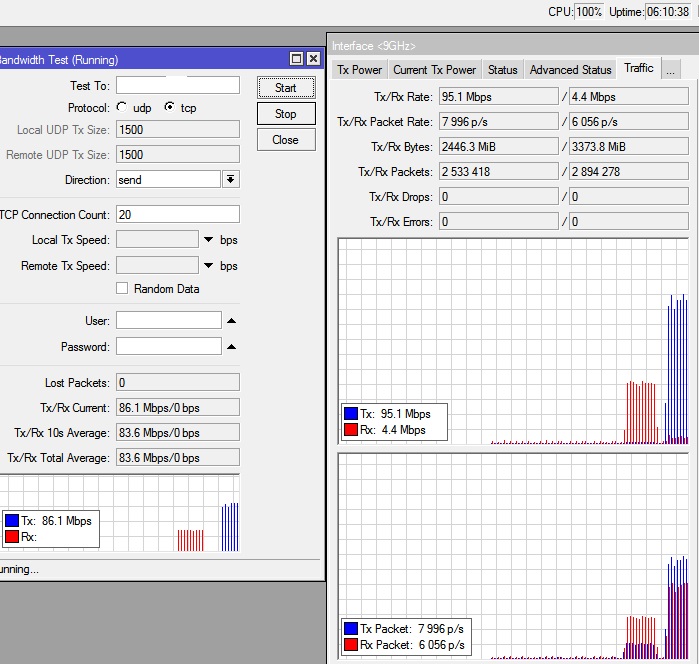Click the Start button

pyautogui.click(x=286, y=87)
